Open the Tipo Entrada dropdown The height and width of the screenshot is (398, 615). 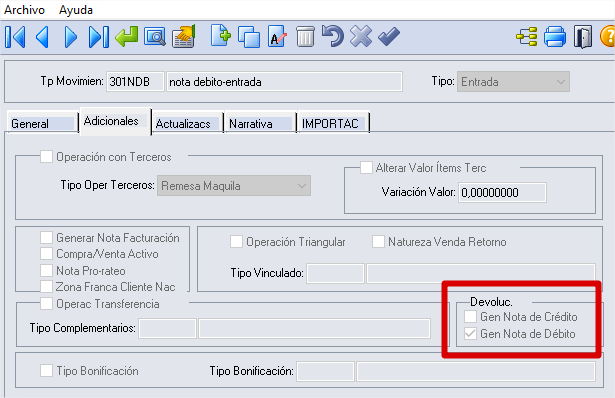pyautogui.click(x=513, y=82)
